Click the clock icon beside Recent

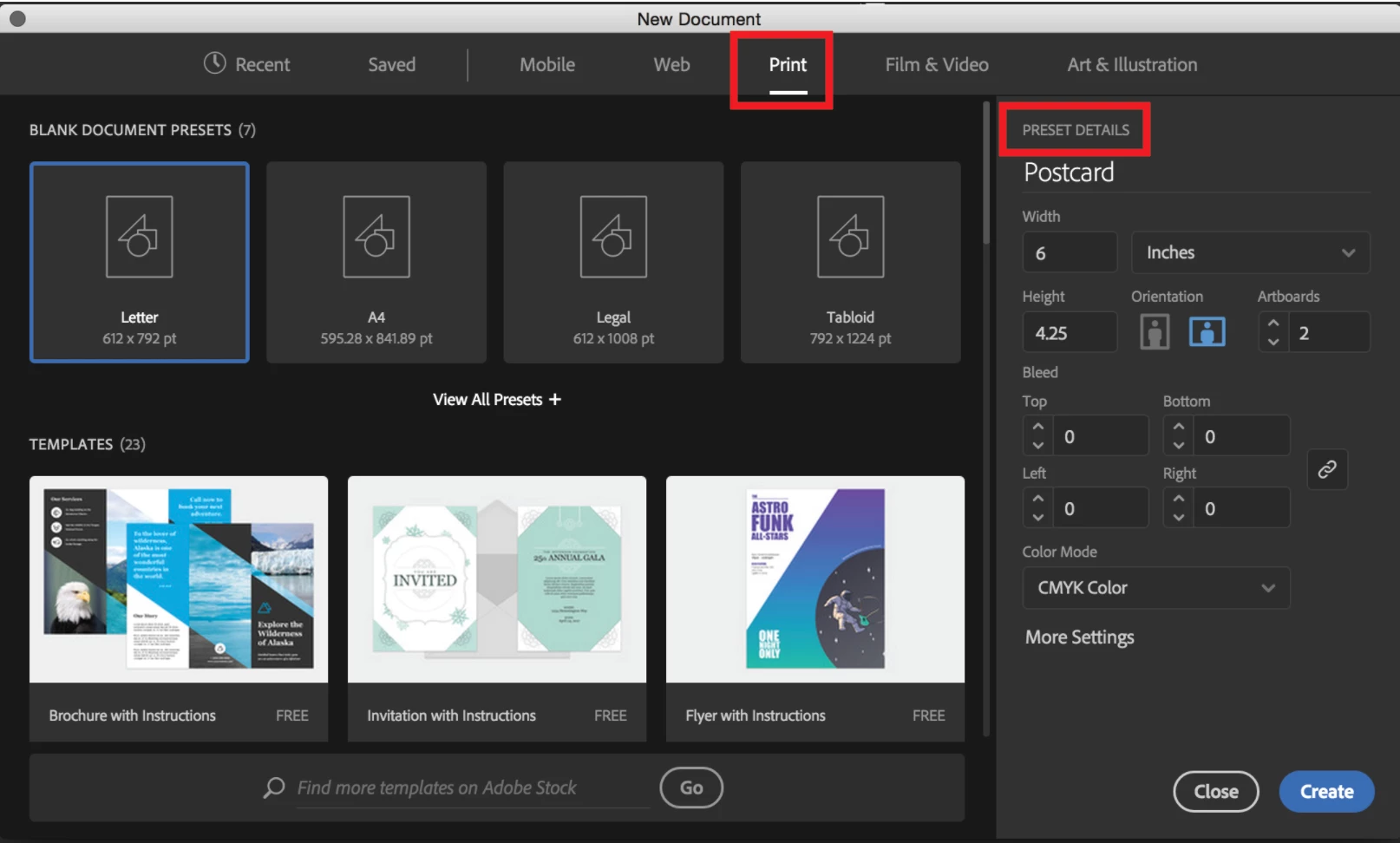click(214, 63)
